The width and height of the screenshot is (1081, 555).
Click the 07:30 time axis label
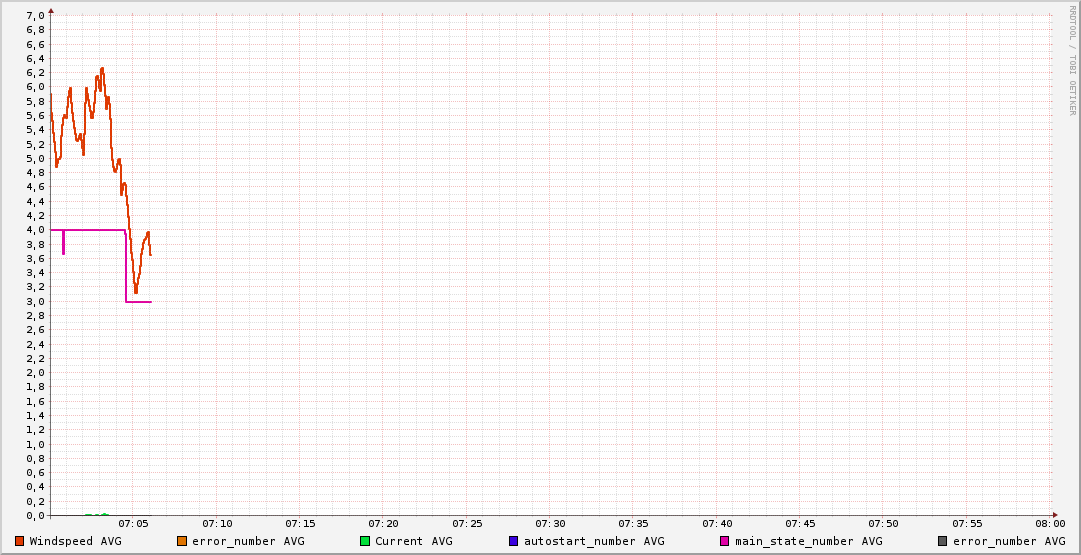coord(550,523)
